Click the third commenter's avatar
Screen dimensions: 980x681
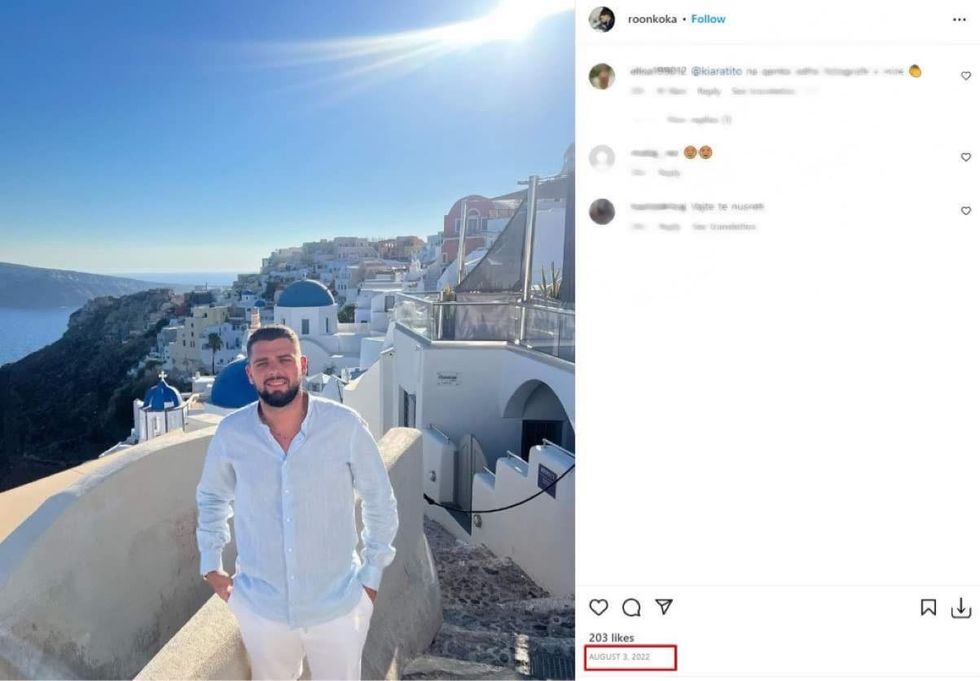coord(601,211)
